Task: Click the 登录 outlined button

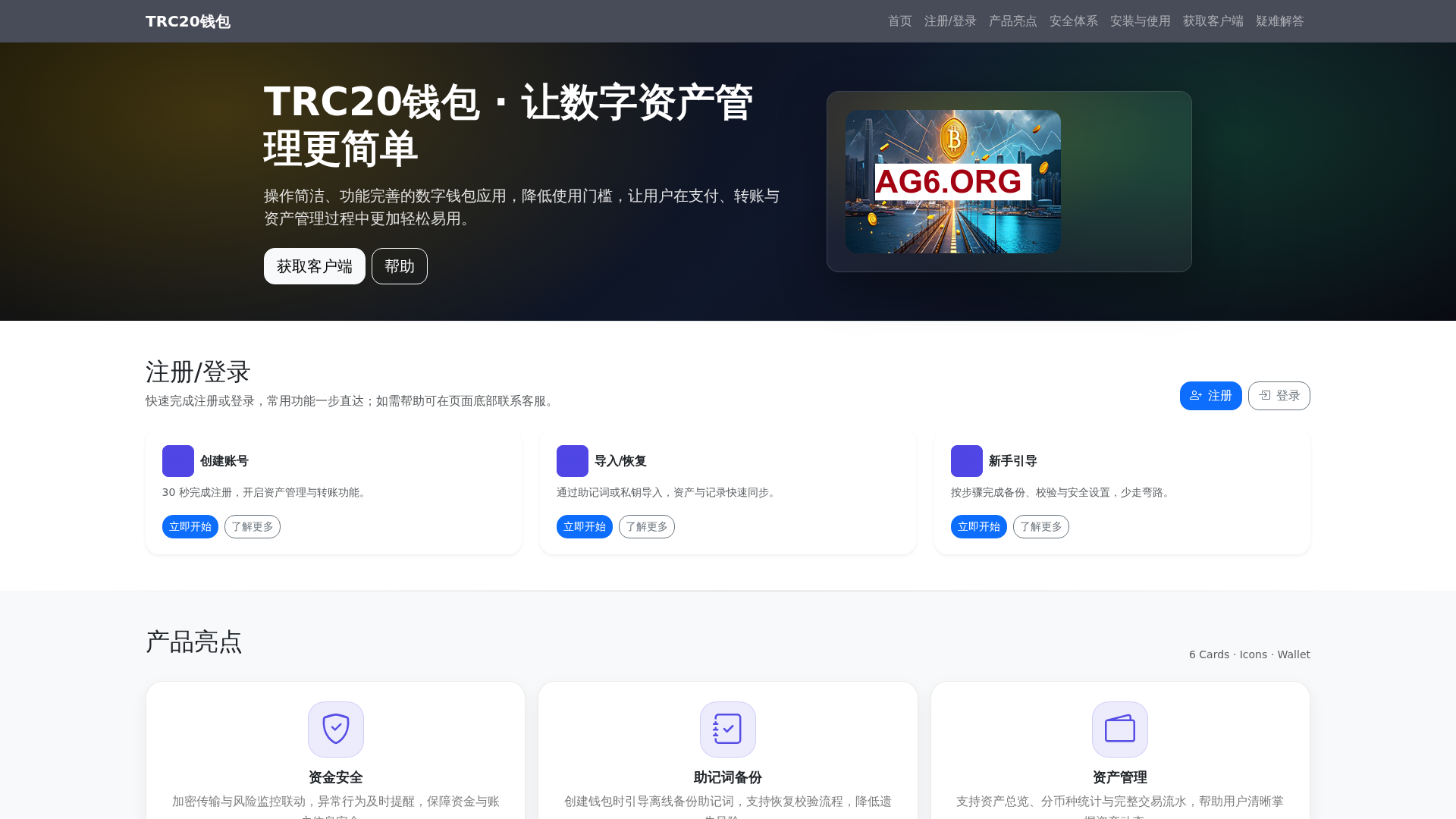Action: (x=1279, y=396)
